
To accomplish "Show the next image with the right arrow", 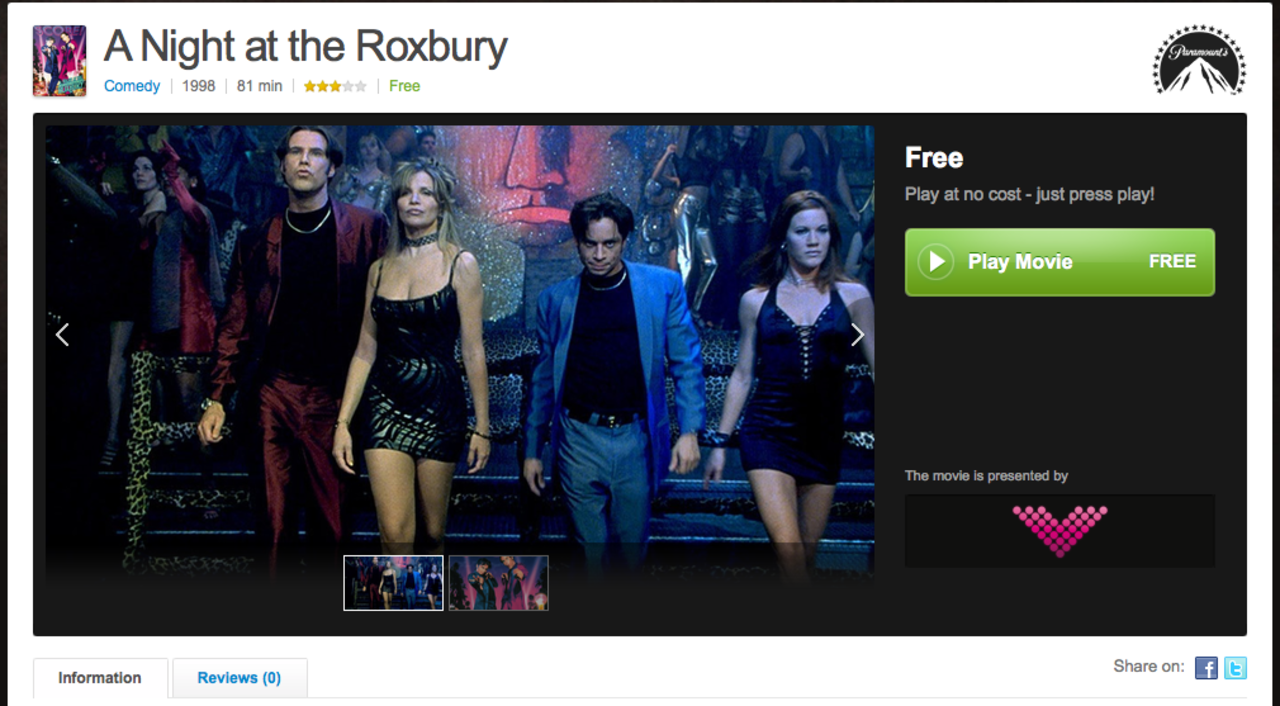I will 857,335.
